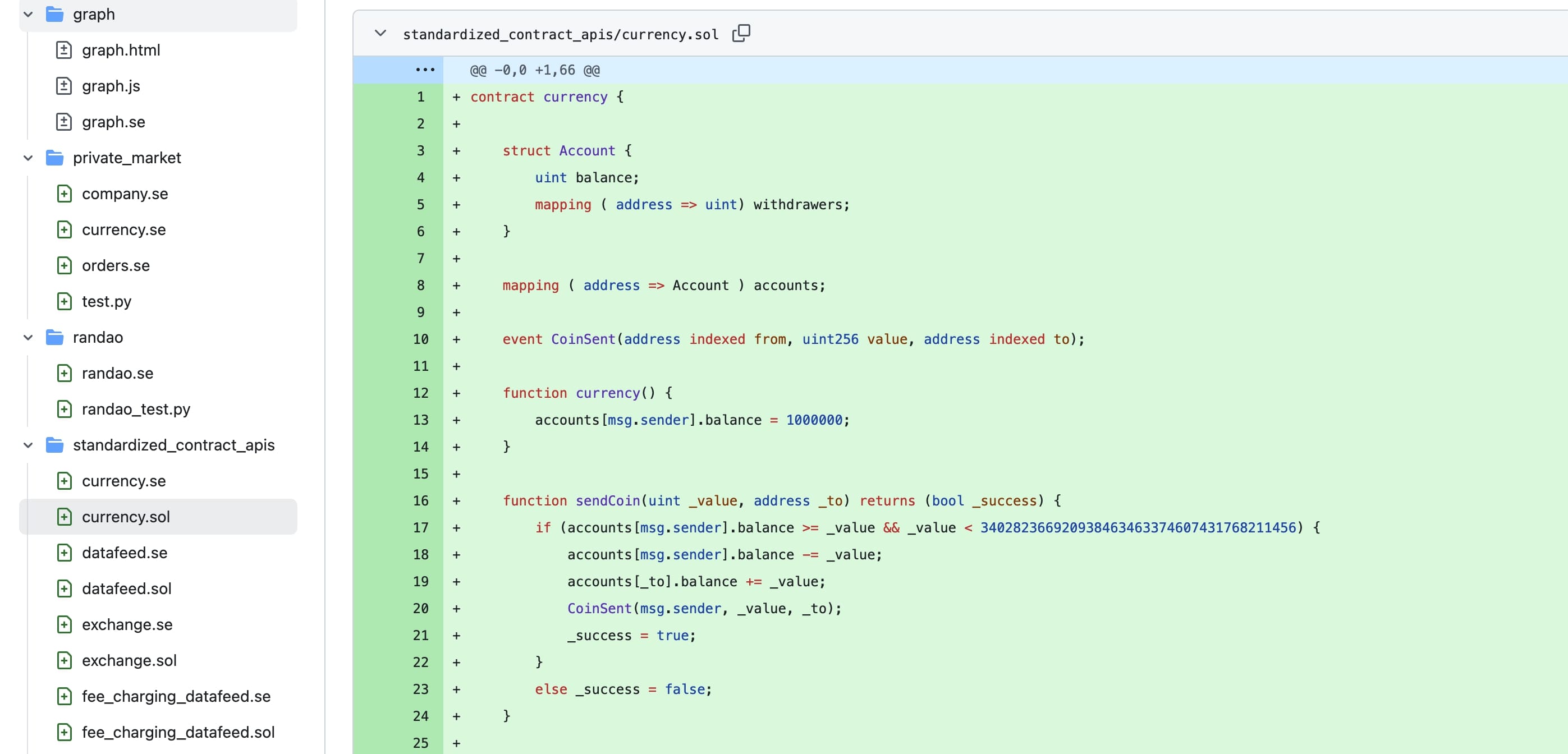
Task: Open fee_charging_datafeed.se in the tree
Action: click(176, 696)
